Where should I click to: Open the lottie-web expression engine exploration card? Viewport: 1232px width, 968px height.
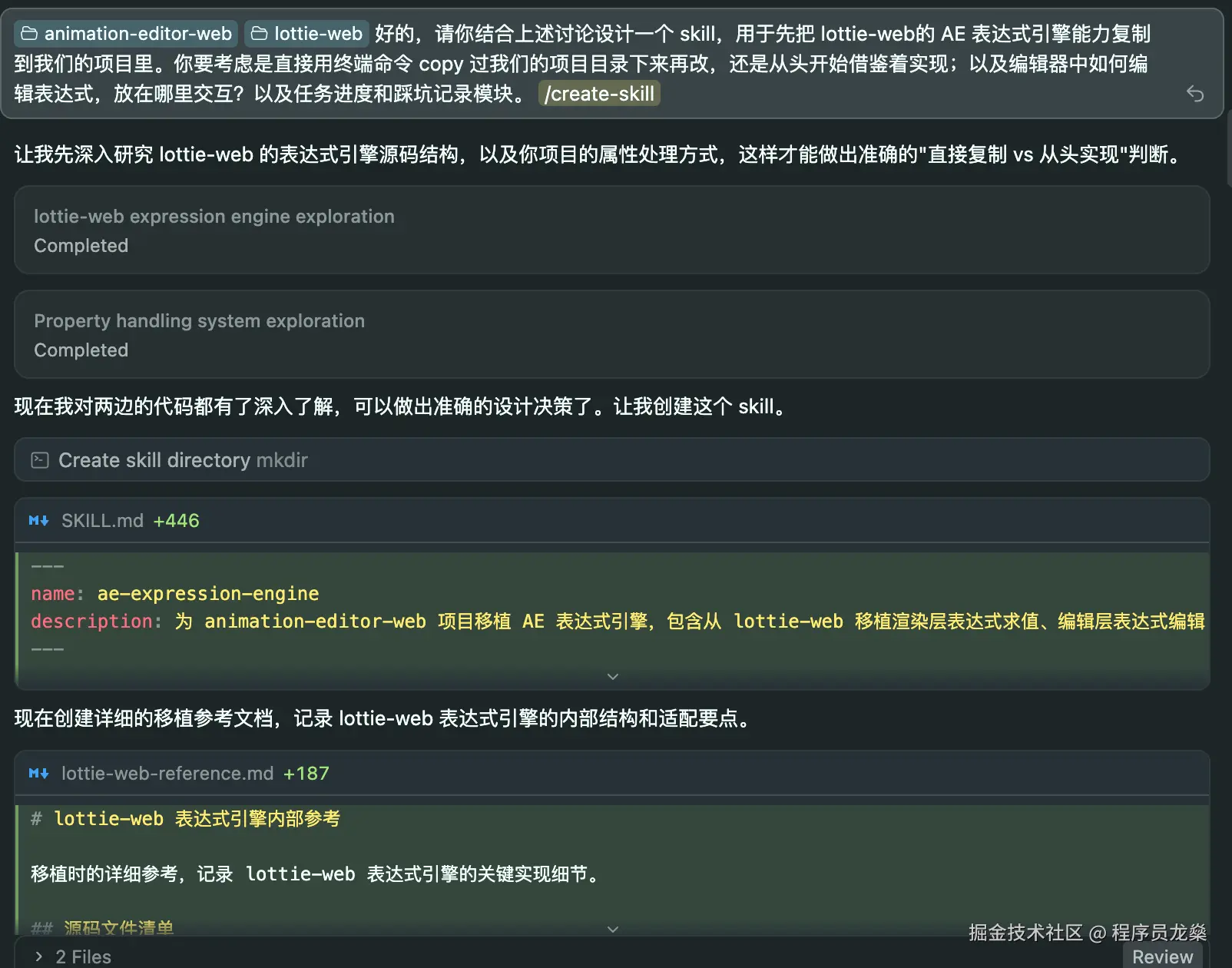point(612,230)
